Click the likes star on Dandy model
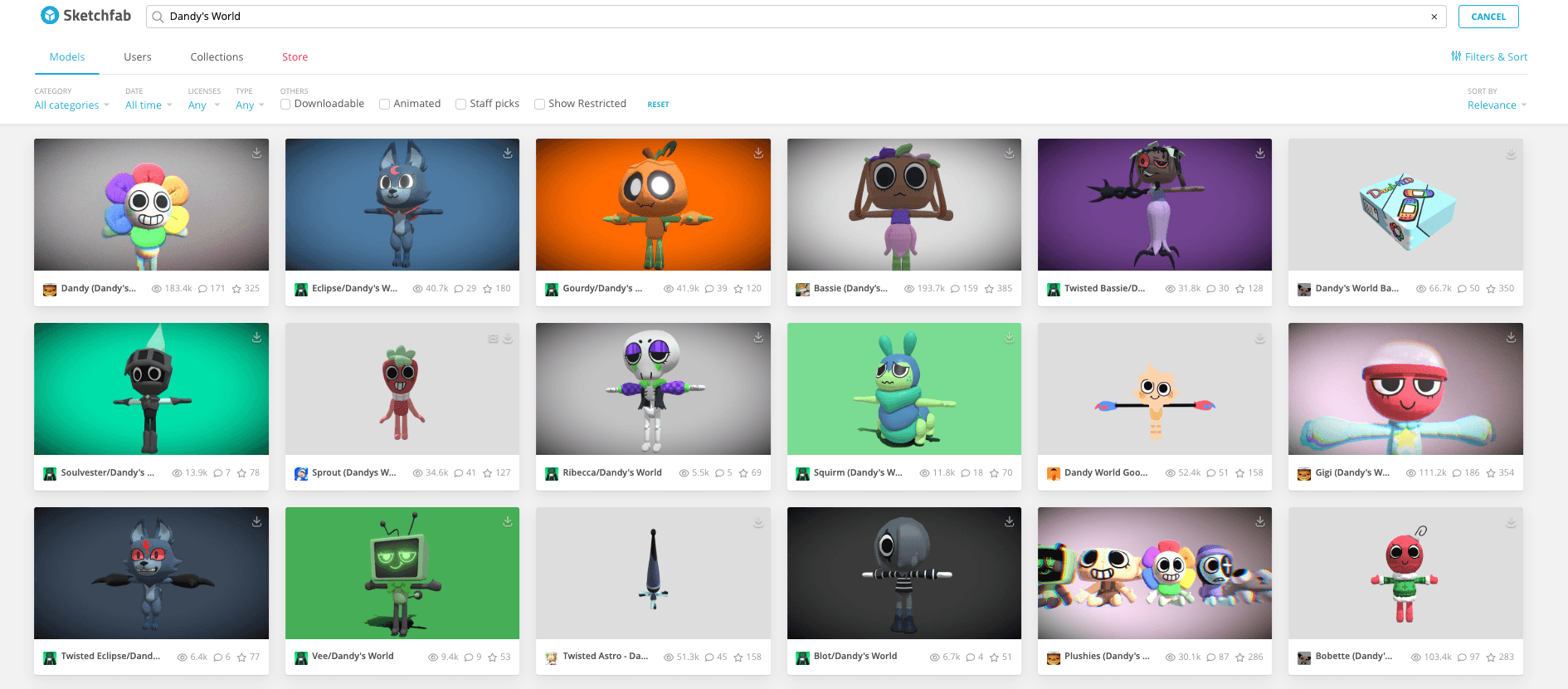Viewport: 1568px width, 689px height. [x=236, y=289]
